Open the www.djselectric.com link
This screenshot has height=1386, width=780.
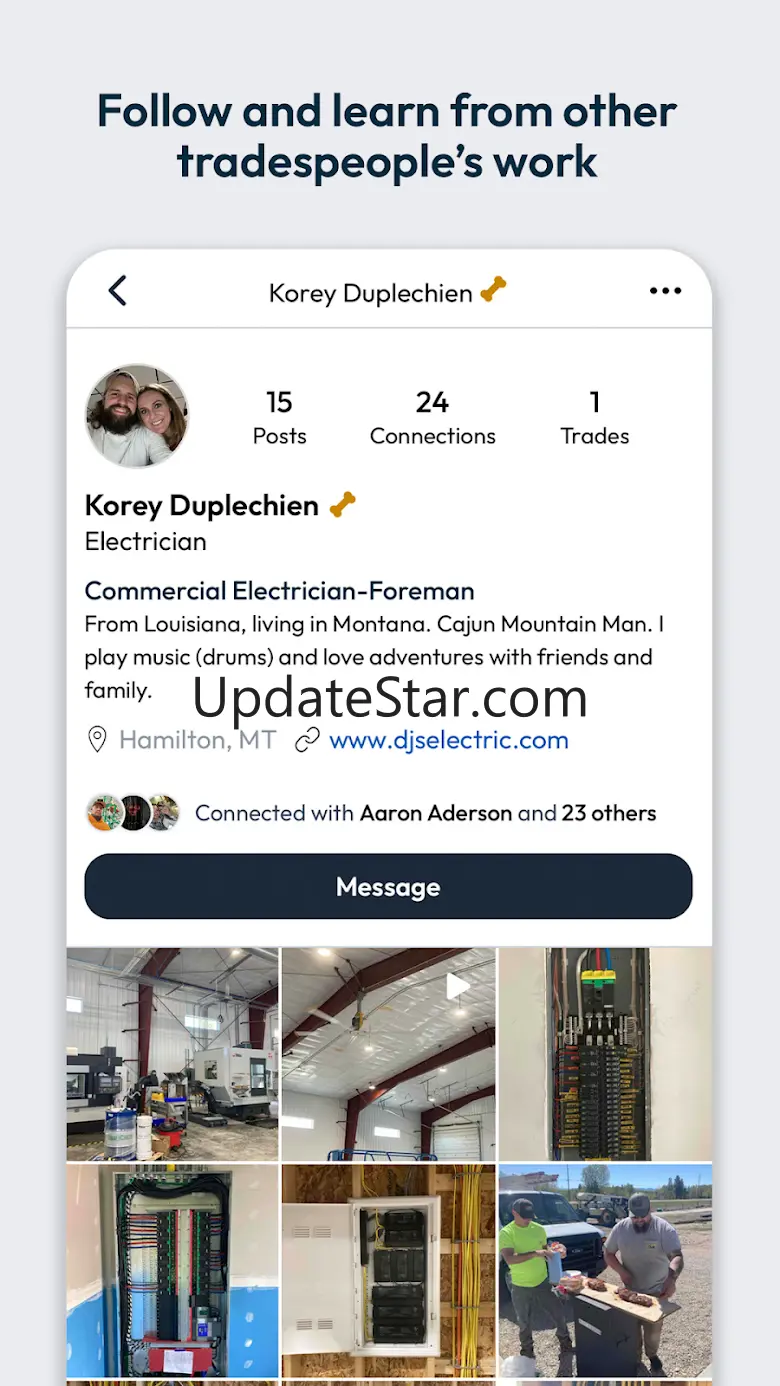click(x=449, y=740)
